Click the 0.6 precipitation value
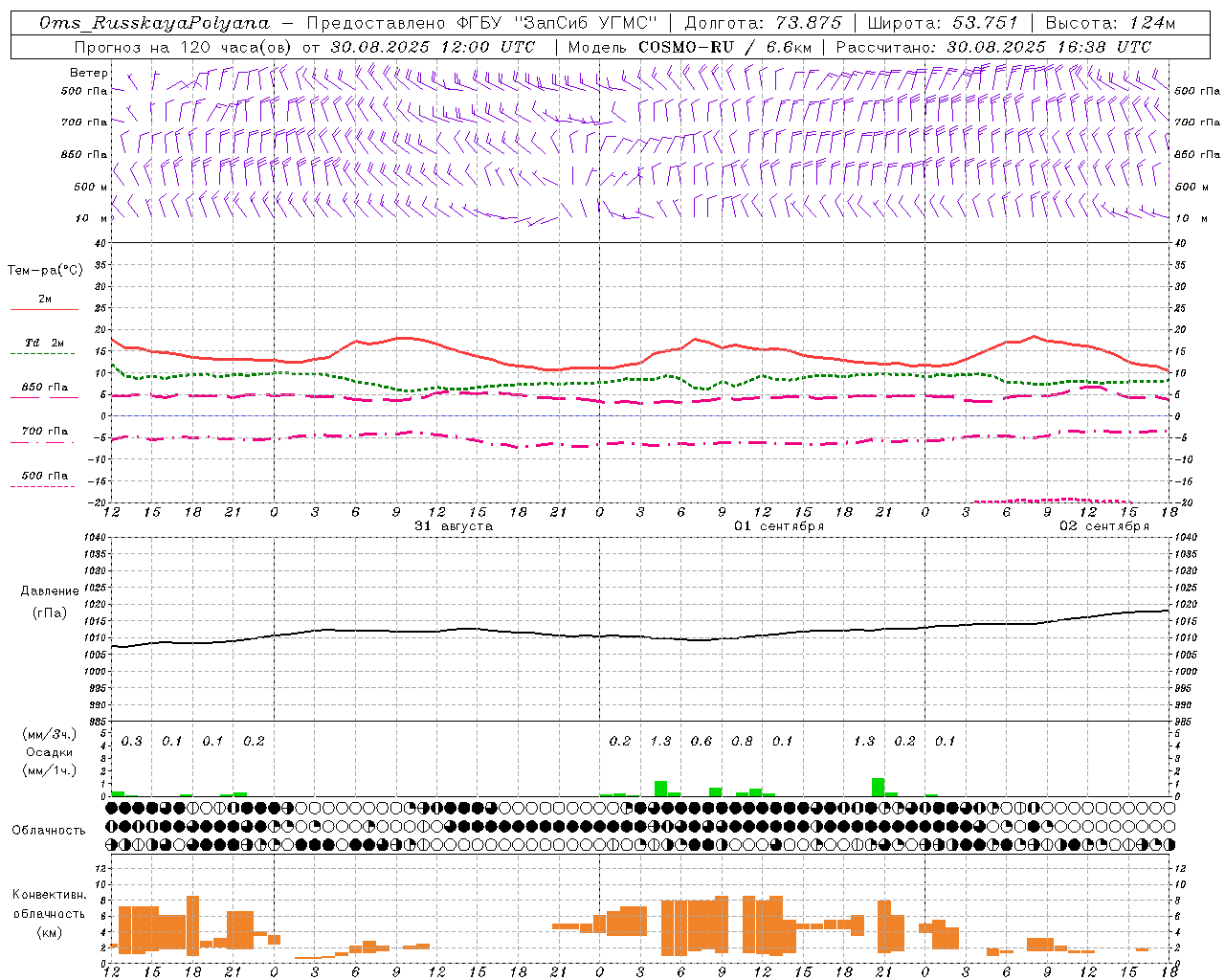This screenshot has width=1225, height=980. coord(702,742)
